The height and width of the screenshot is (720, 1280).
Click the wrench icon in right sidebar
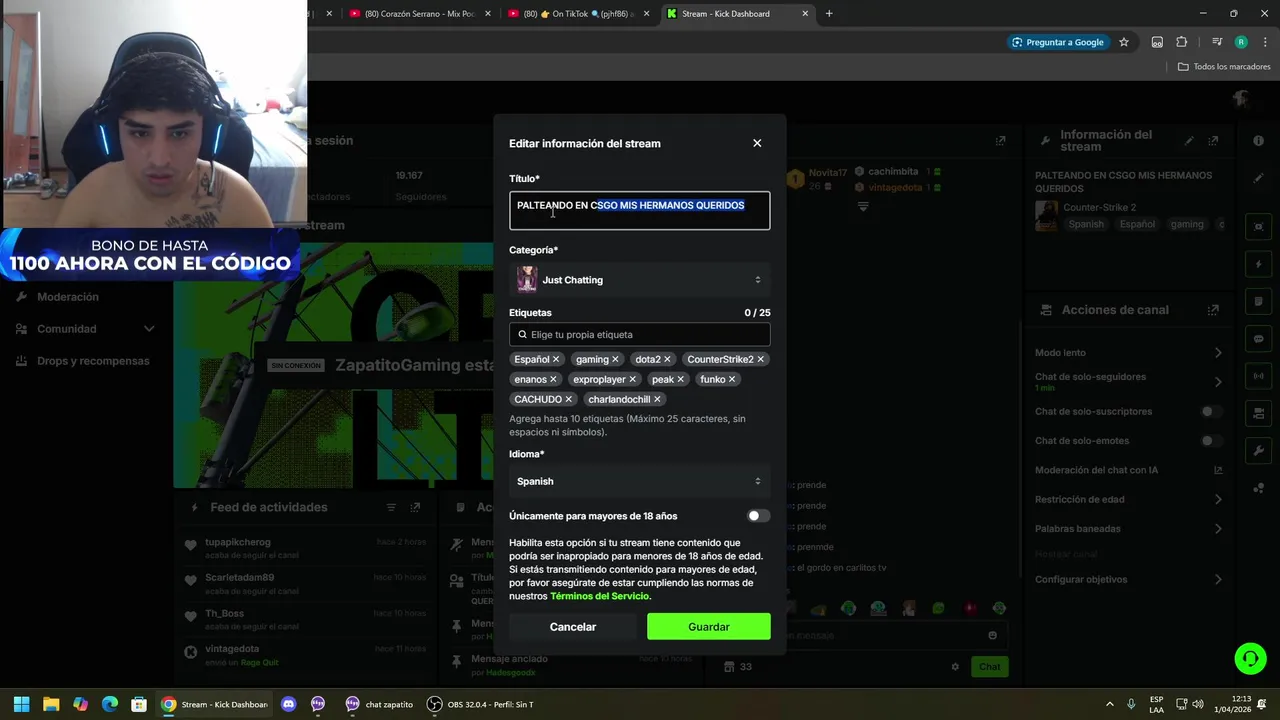point(1259,451)
